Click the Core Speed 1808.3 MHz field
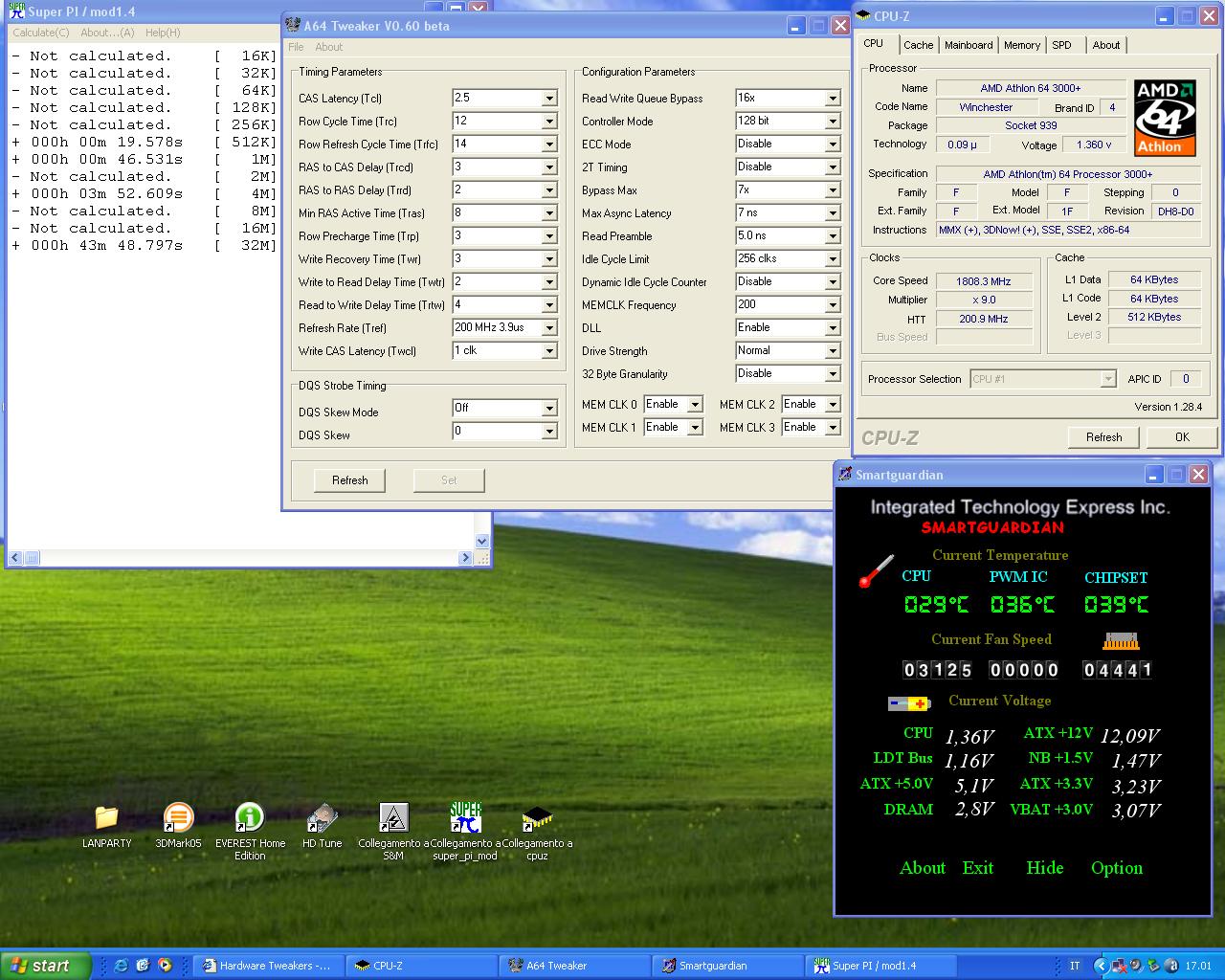 pos(984,281)
